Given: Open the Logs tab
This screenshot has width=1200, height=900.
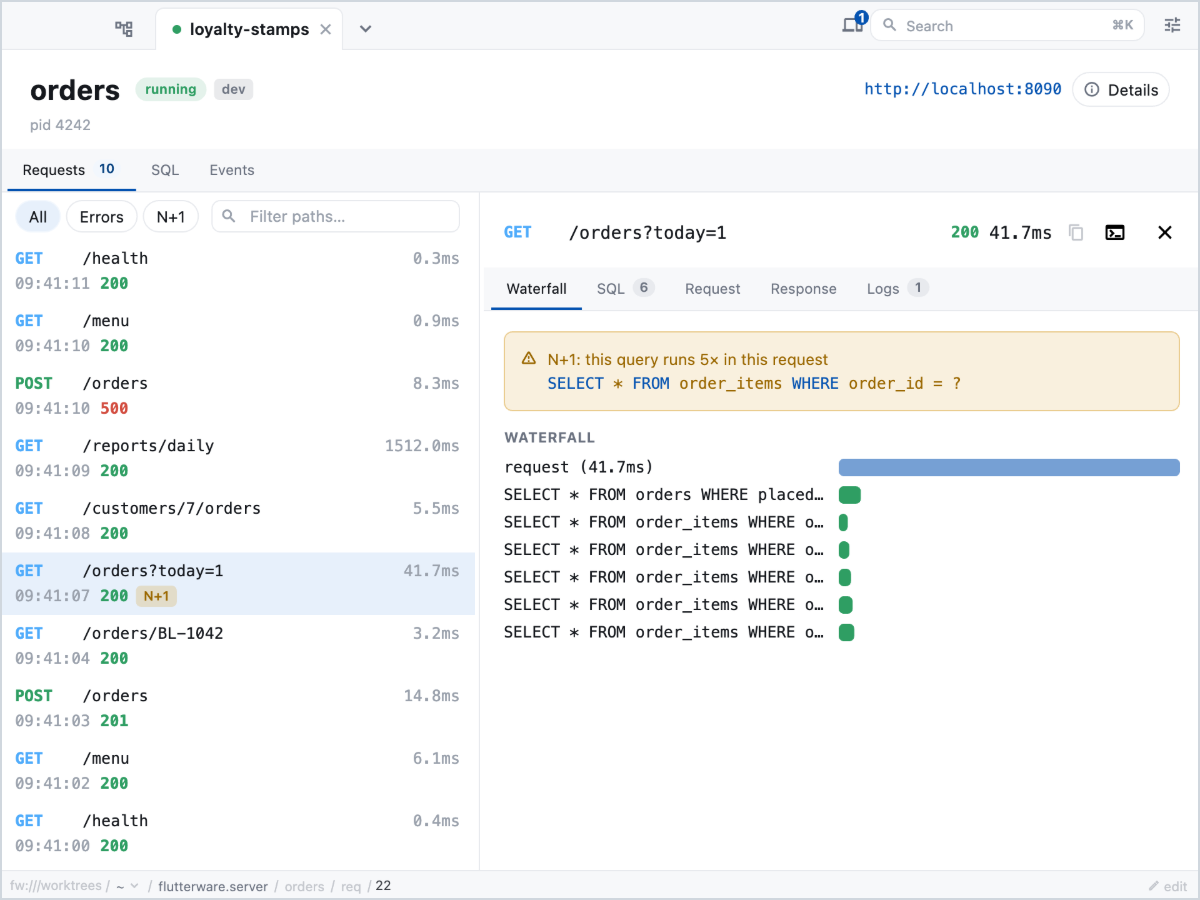Looking at the screenshot, I should 897,289.
